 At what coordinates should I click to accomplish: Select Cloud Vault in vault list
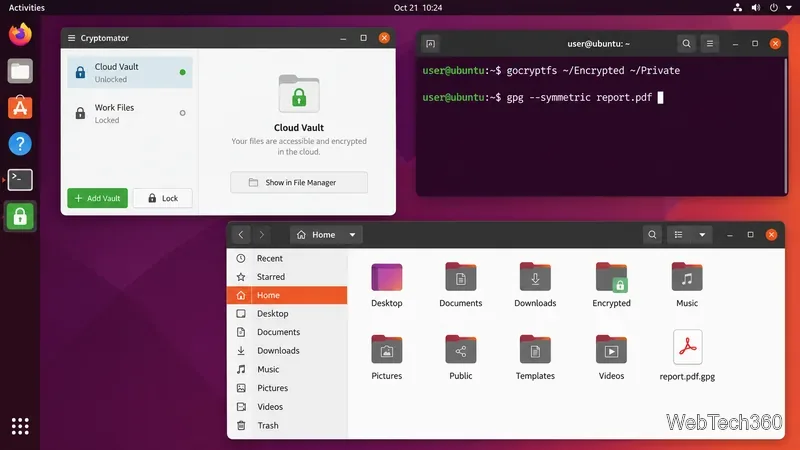(130, 72)
